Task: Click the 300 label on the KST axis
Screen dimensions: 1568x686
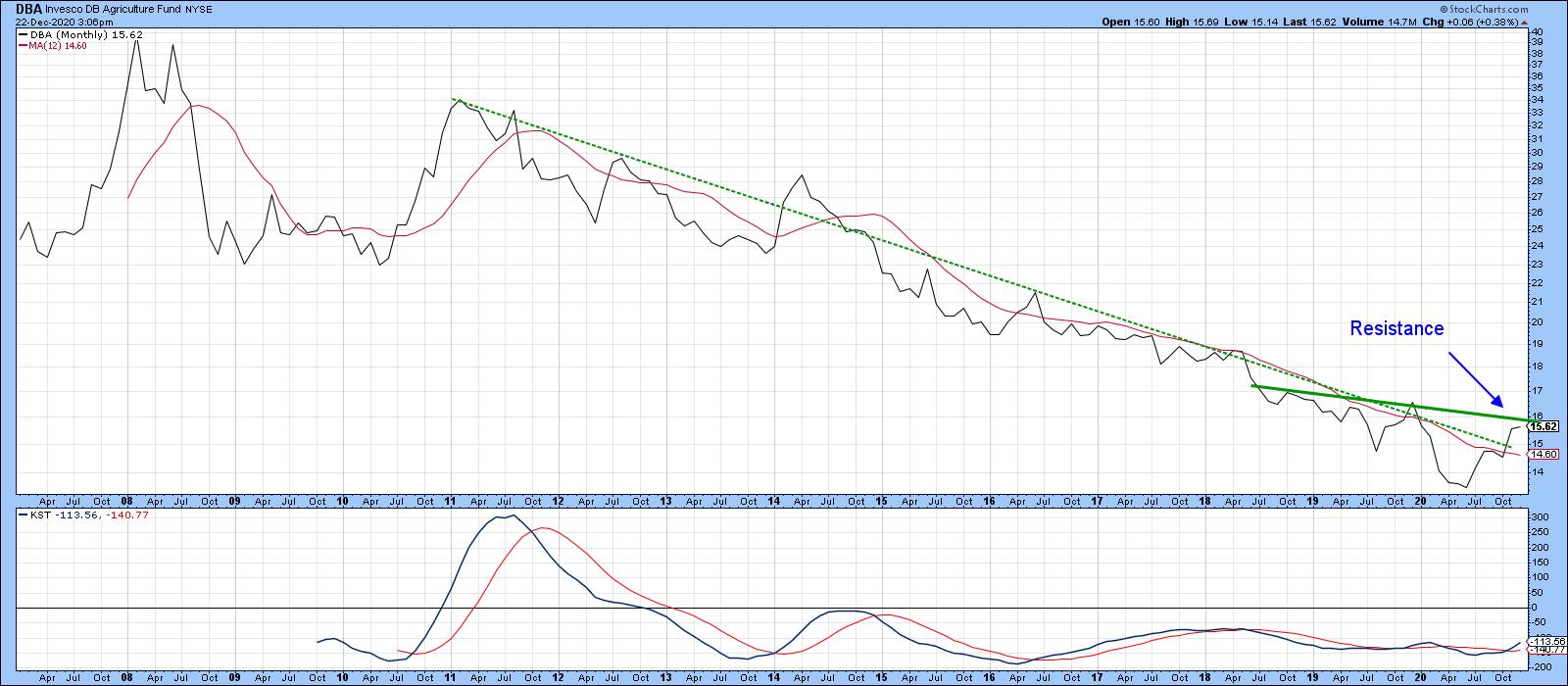Action: [x=1539, y=516]
